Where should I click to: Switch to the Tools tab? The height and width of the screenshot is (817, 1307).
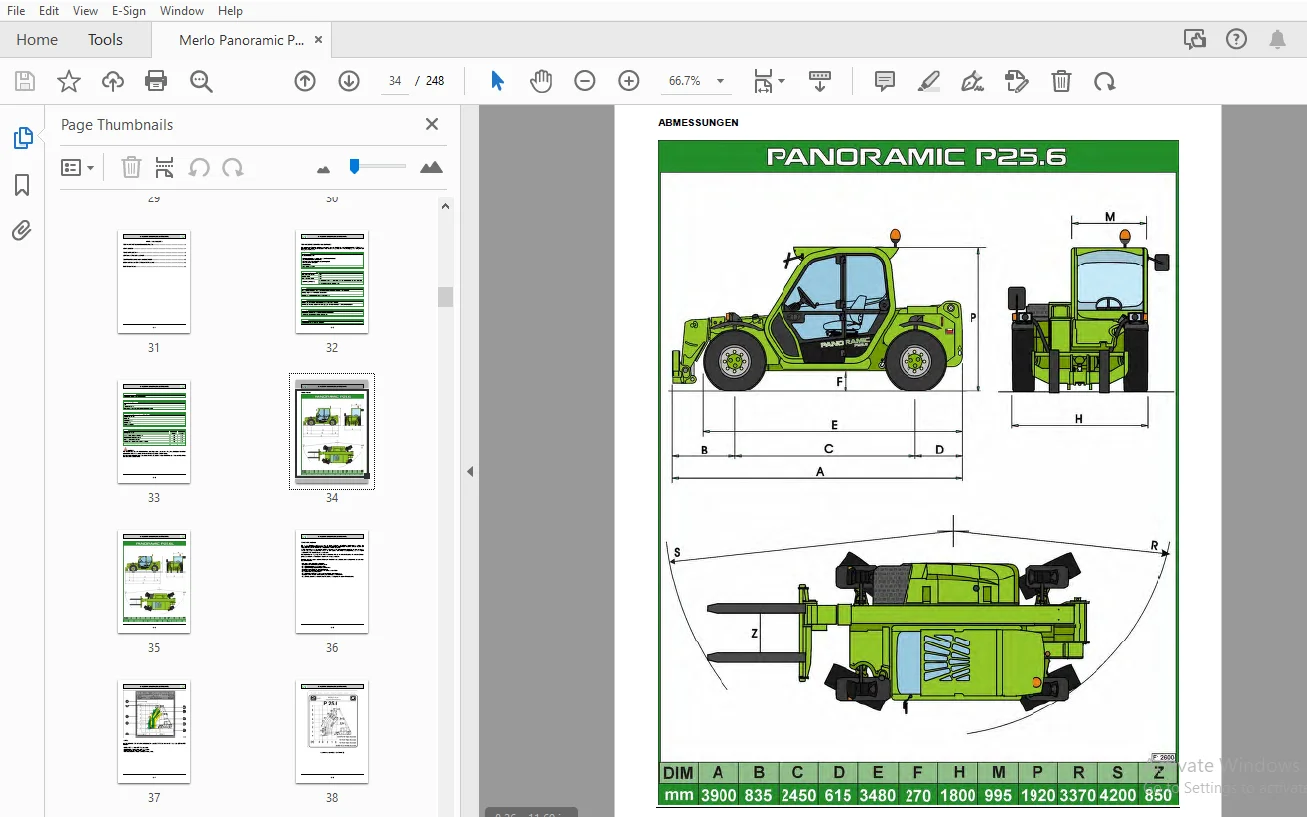105,40
